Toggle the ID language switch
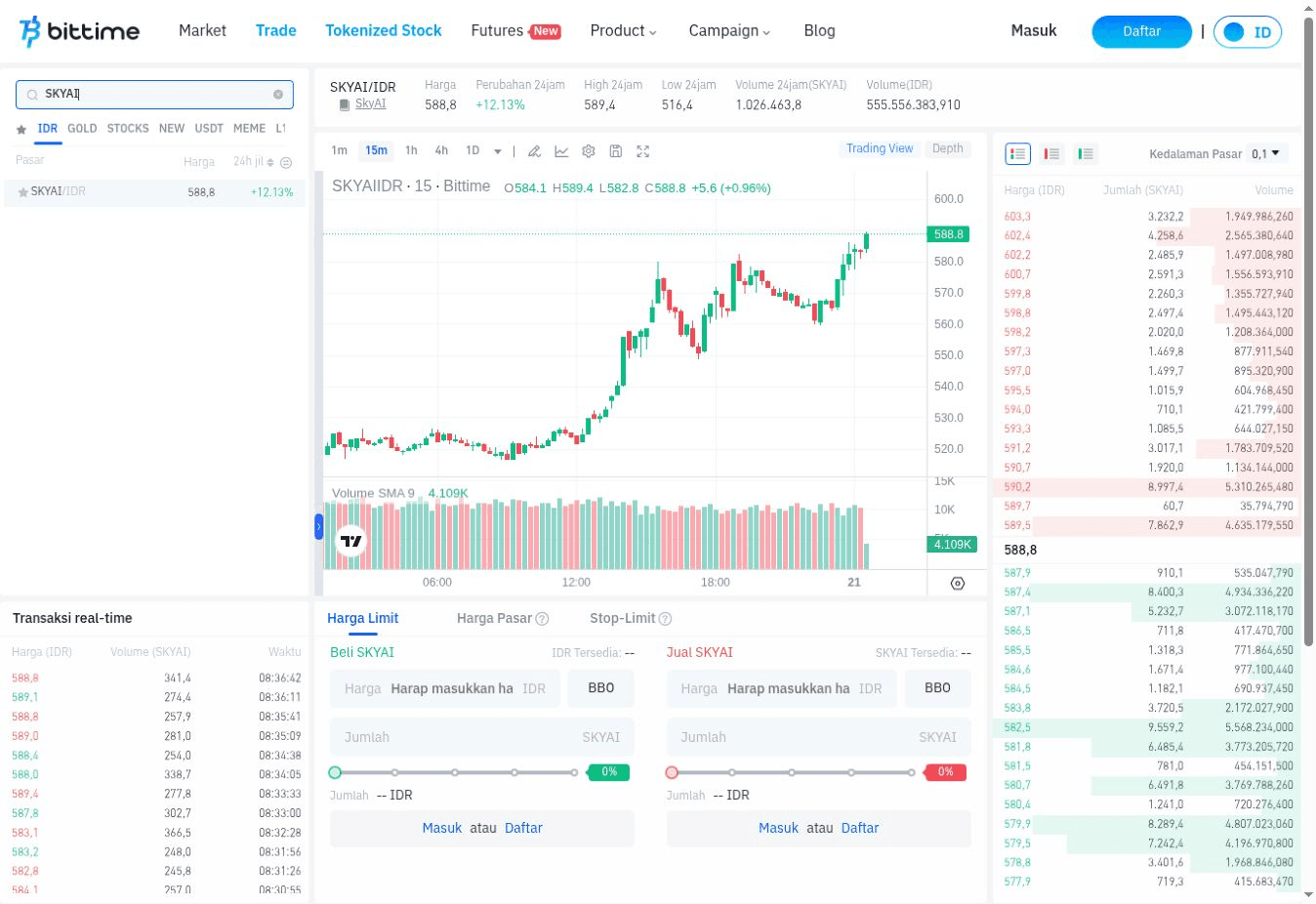Image resolution: width=1316 pixels, height=904 pixels. tap(1248, 32)
